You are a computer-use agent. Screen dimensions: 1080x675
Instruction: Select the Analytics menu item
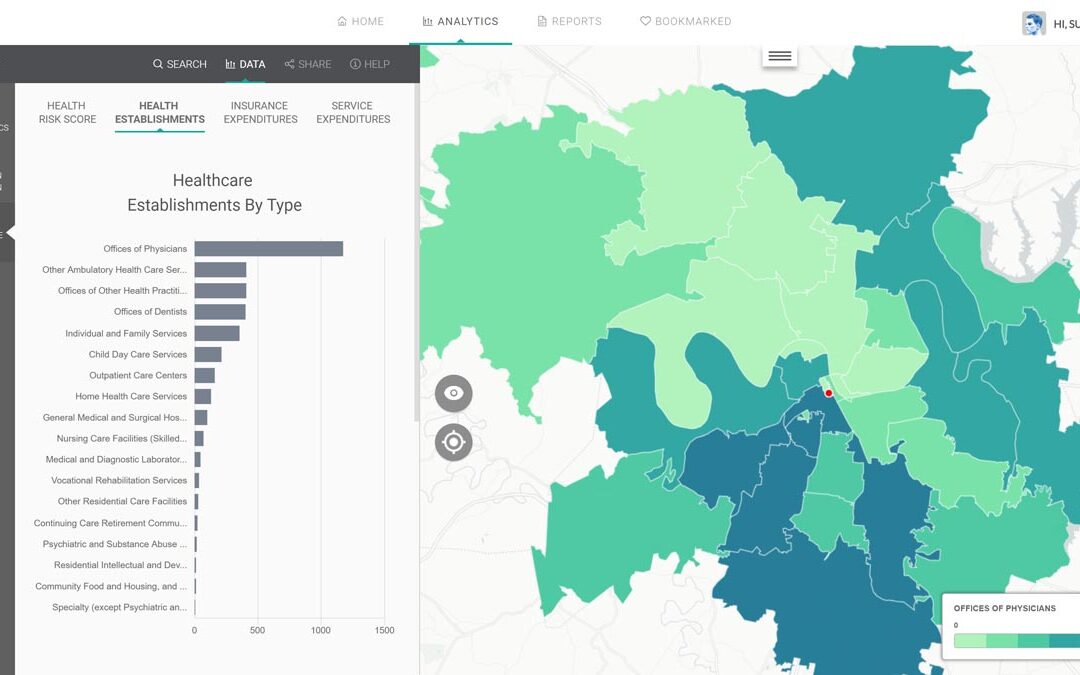tap(460, 21)
